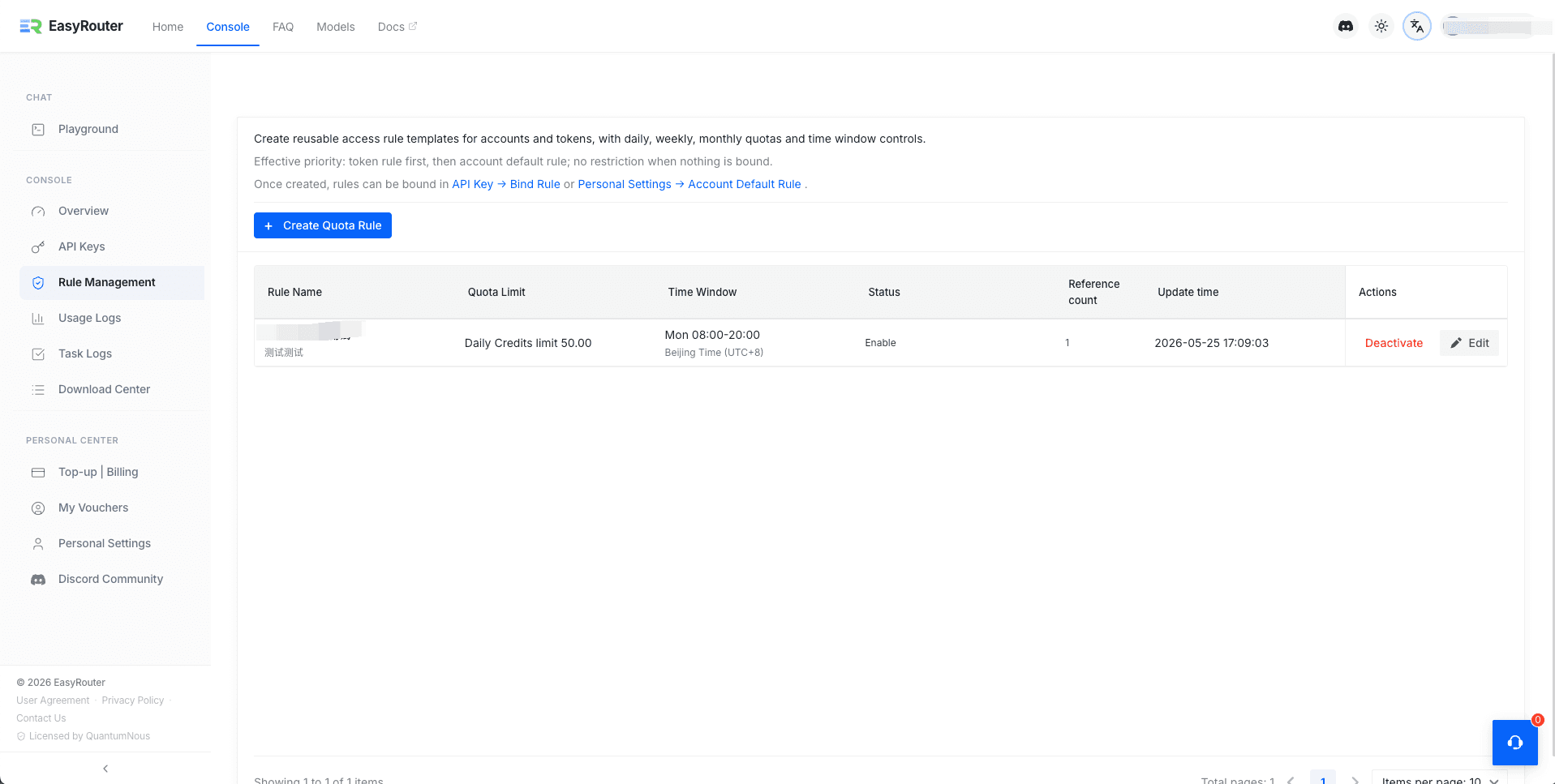Click the Playground sidebar icon
This screenshot has width=1555, height=784.
(38, 129)
